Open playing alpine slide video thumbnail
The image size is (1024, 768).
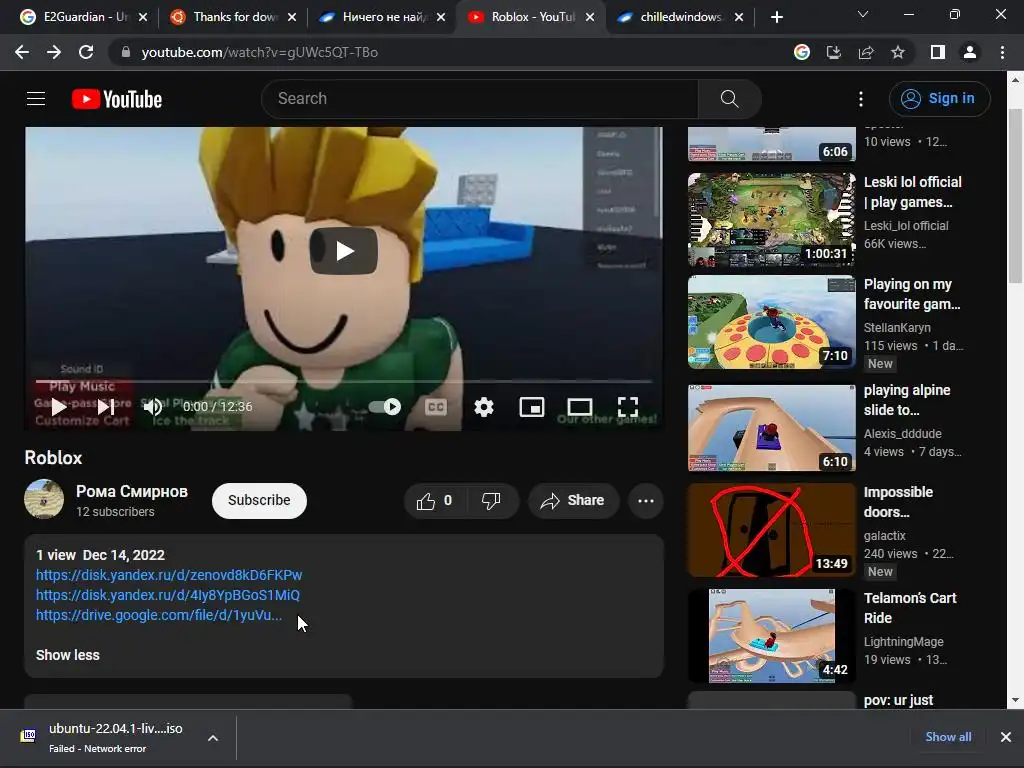click(x=771, y=428)
